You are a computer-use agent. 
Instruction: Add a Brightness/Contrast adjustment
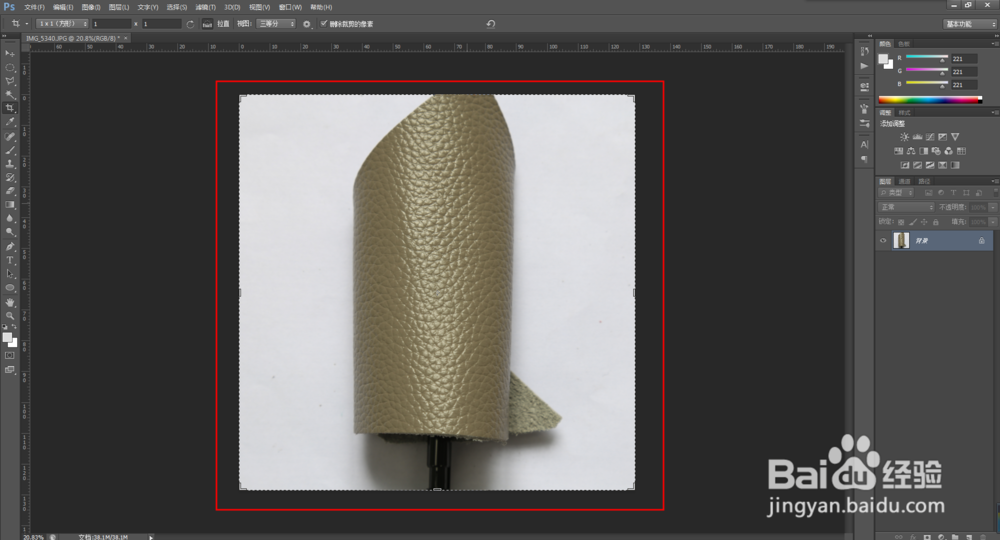(904, 137)
